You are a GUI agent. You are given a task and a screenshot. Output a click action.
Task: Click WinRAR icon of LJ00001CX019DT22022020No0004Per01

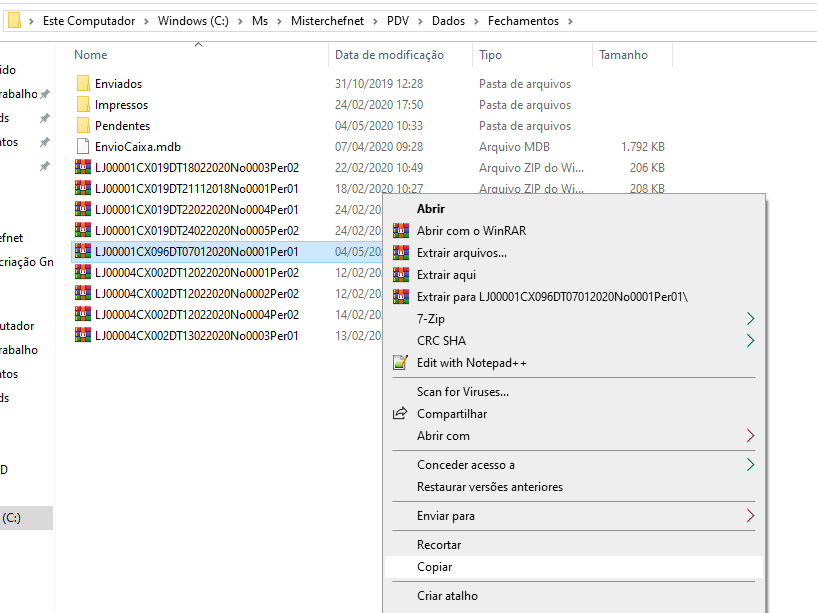click(x=83, y=209)
